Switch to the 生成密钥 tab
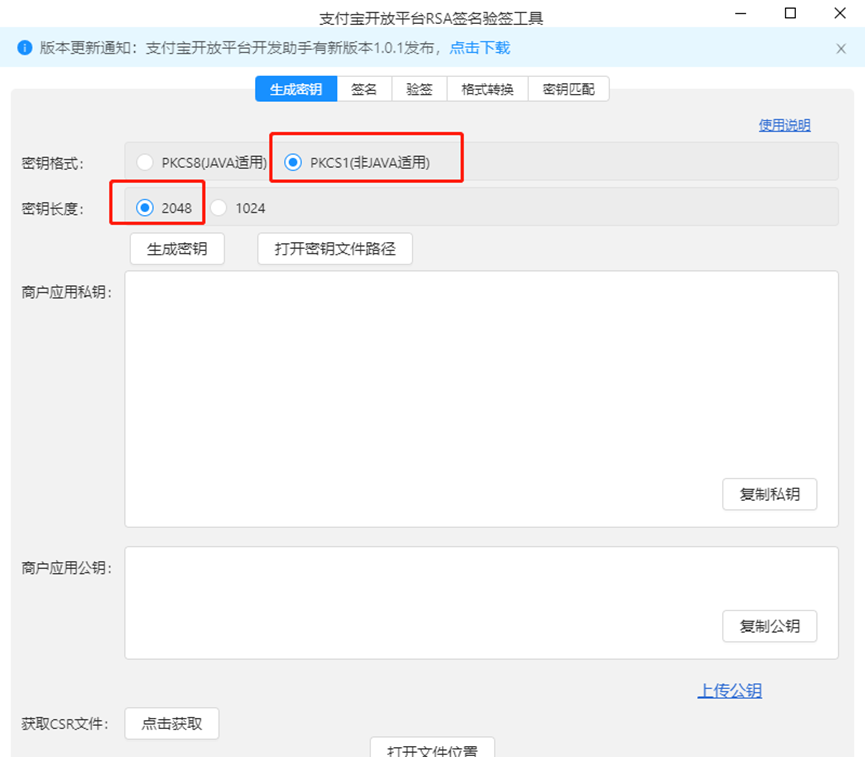Screen dimensions: 865x757 [296, 89]
